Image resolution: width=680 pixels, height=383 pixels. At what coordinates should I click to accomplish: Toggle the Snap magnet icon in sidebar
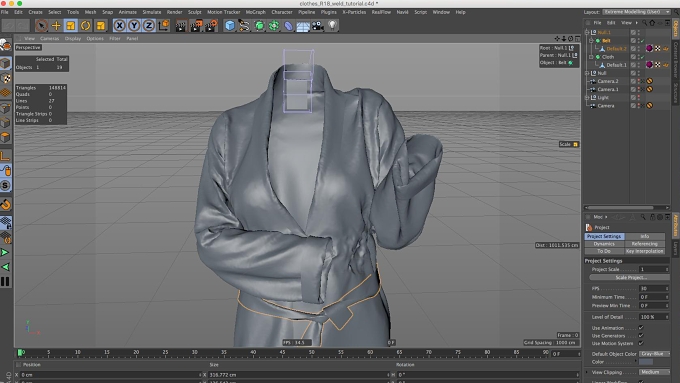pyautogui.click(x=5, y=204)
